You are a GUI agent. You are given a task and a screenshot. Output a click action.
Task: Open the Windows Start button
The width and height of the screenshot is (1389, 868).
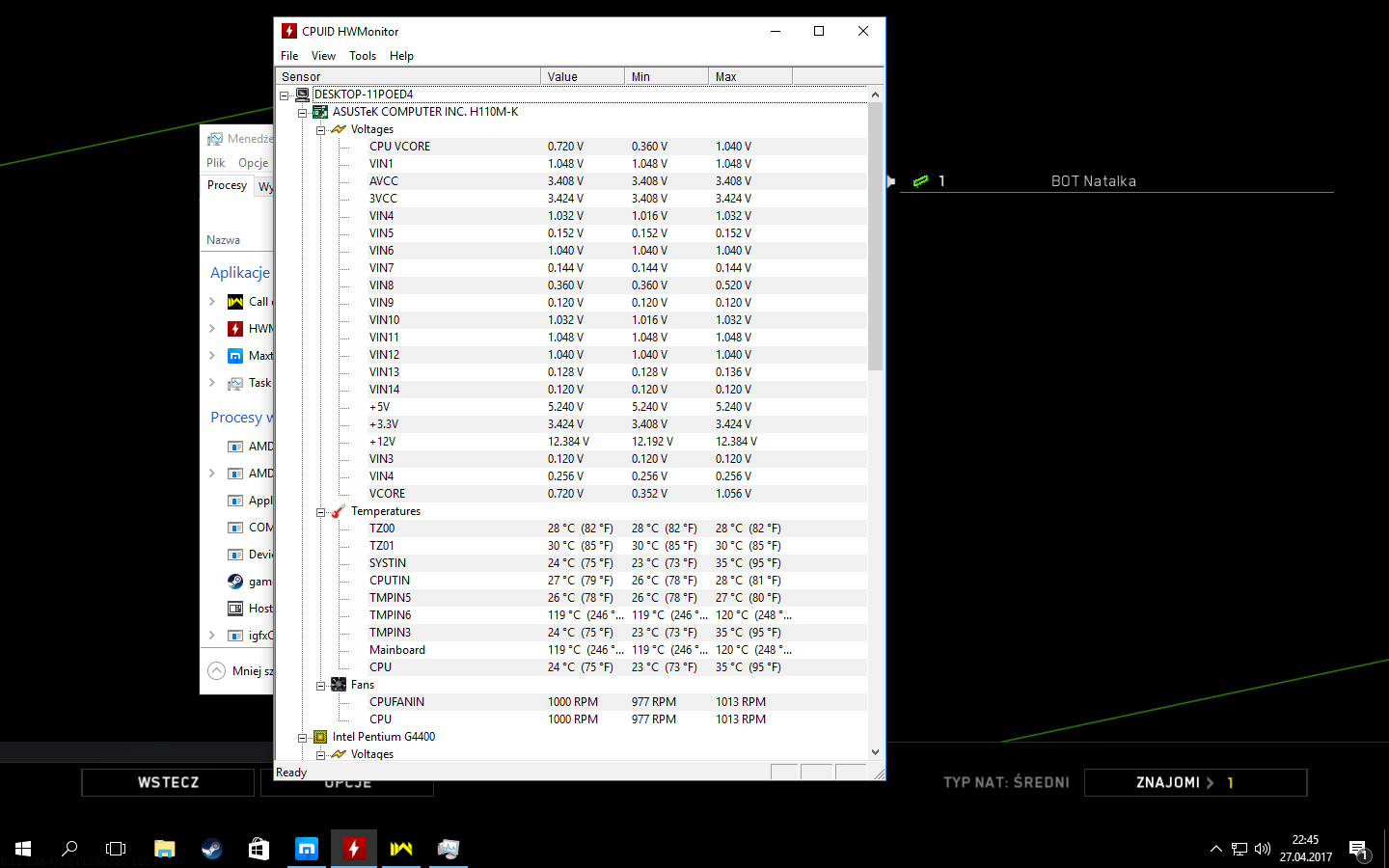pos(23,849)
